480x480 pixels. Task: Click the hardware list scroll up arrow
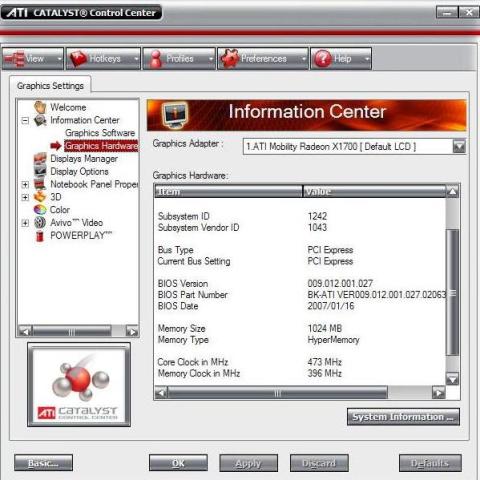[x=452, y=192]
